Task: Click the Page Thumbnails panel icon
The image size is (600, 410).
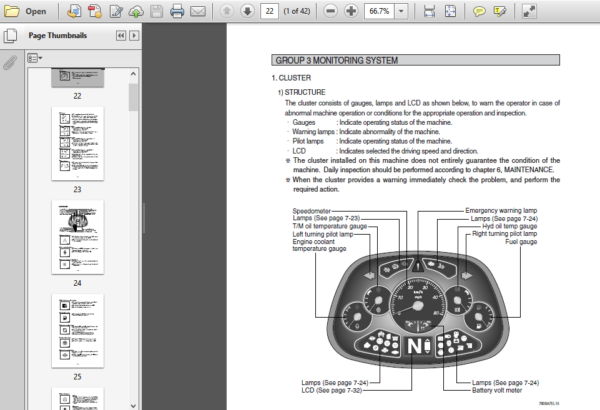Action: [10, 36]
